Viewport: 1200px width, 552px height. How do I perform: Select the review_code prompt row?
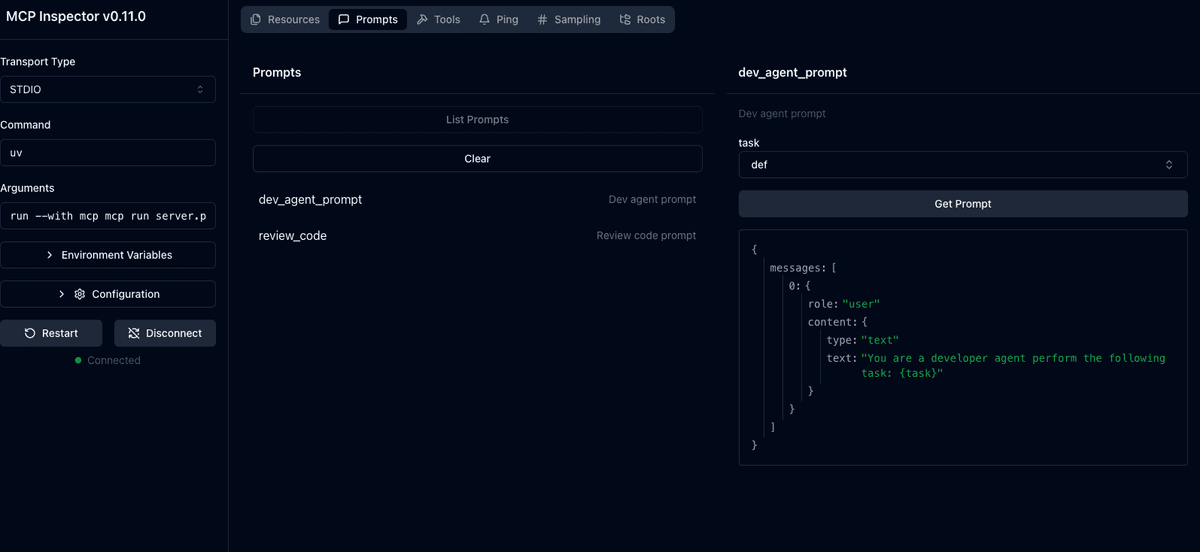(477, 236)
